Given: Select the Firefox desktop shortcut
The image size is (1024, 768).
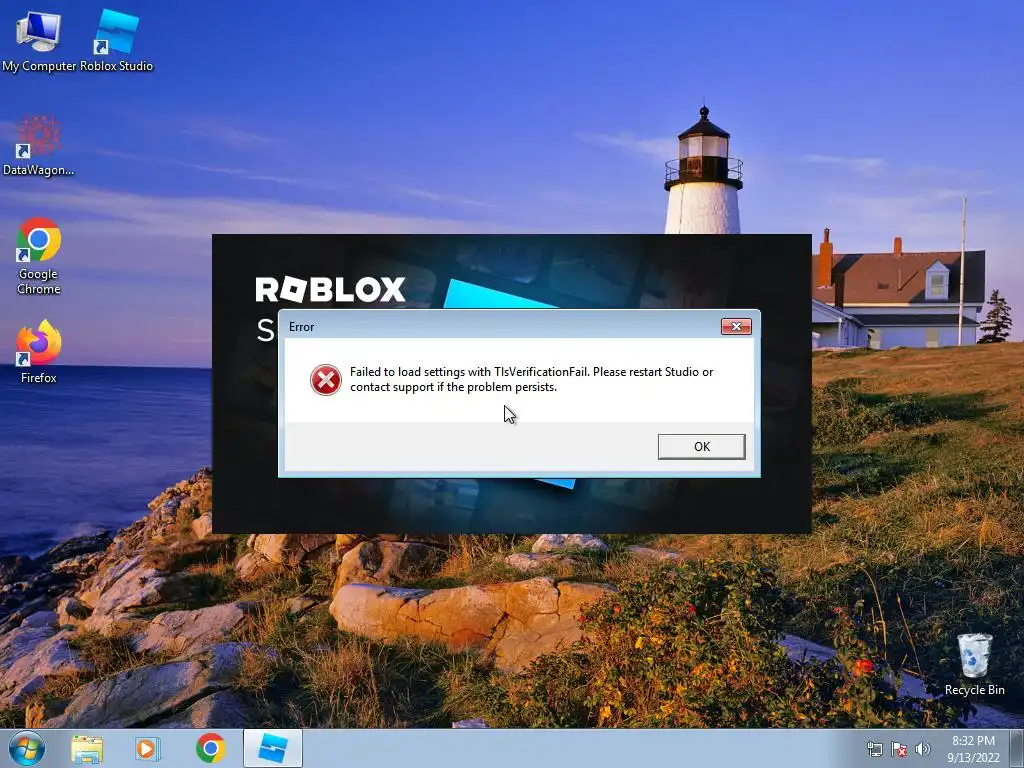Looking at the screenshot, I should click(x=39, y=351).
